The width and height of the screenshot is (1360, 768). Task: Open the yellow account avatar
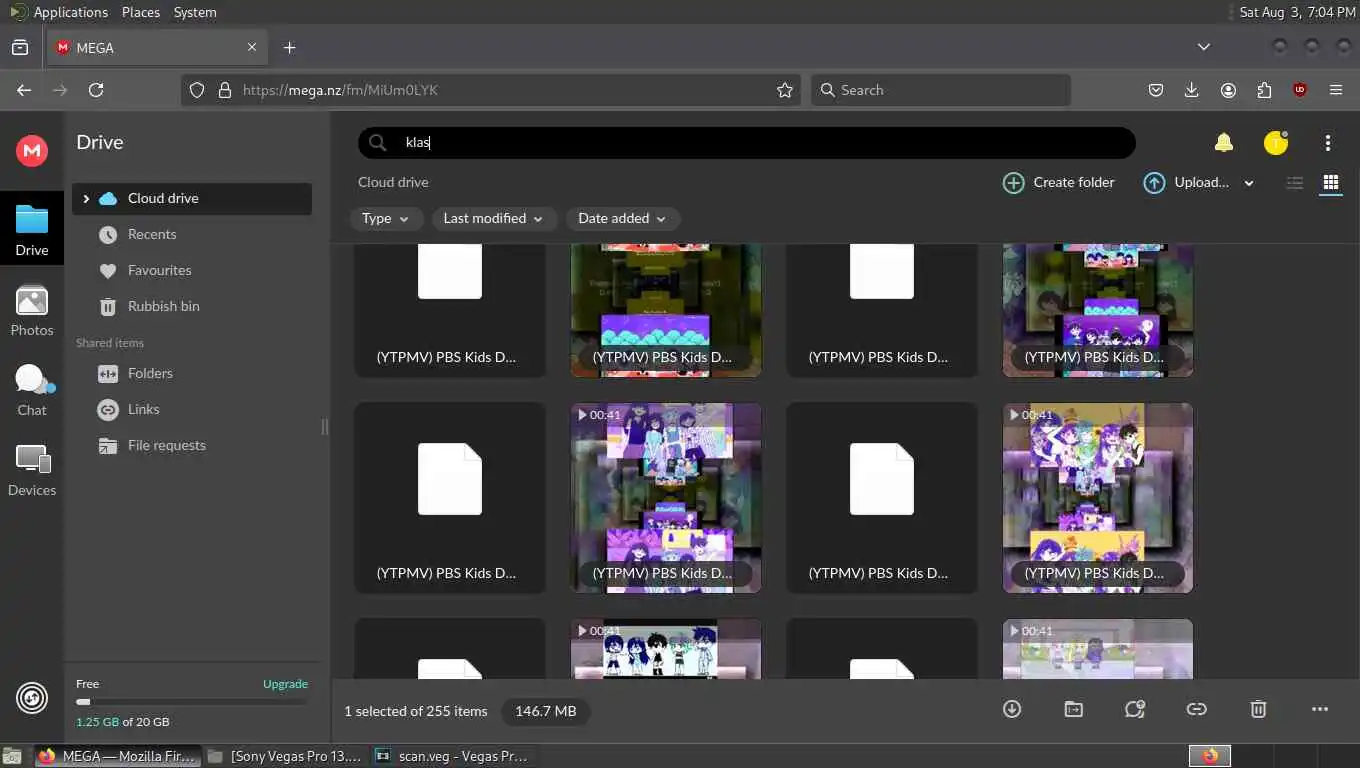[1276, 143]
